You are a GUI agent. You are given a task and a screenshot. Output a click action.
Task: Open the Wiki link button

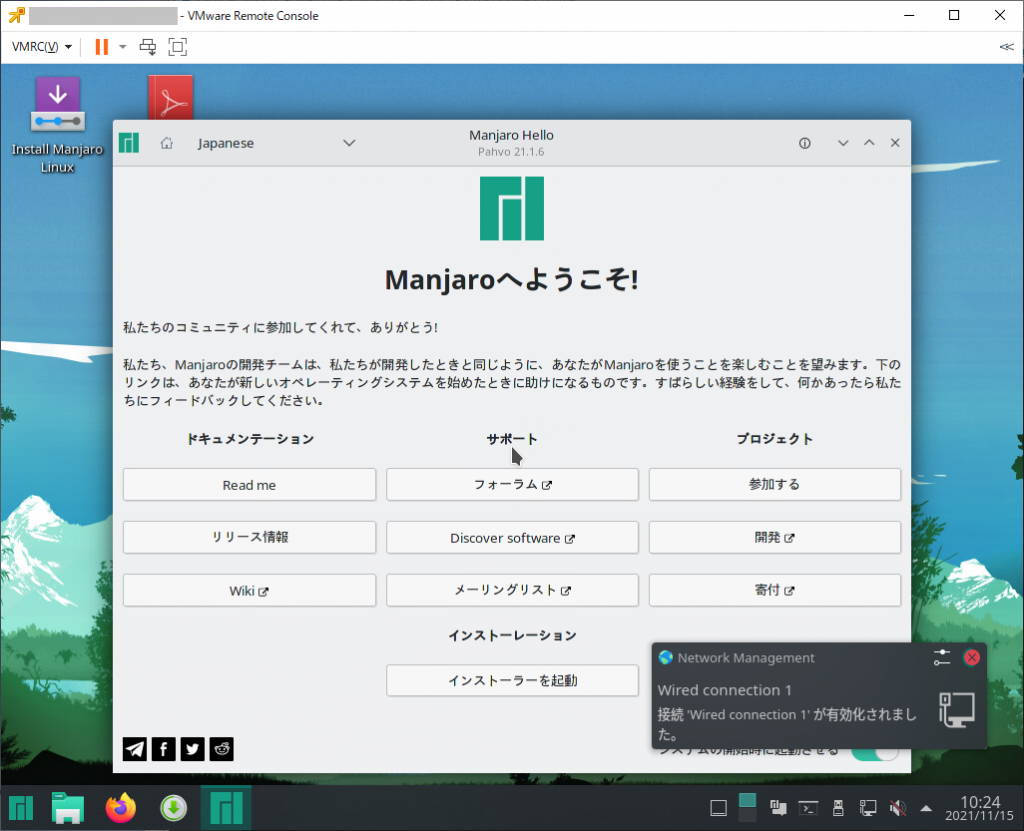(x=249, y=591)
